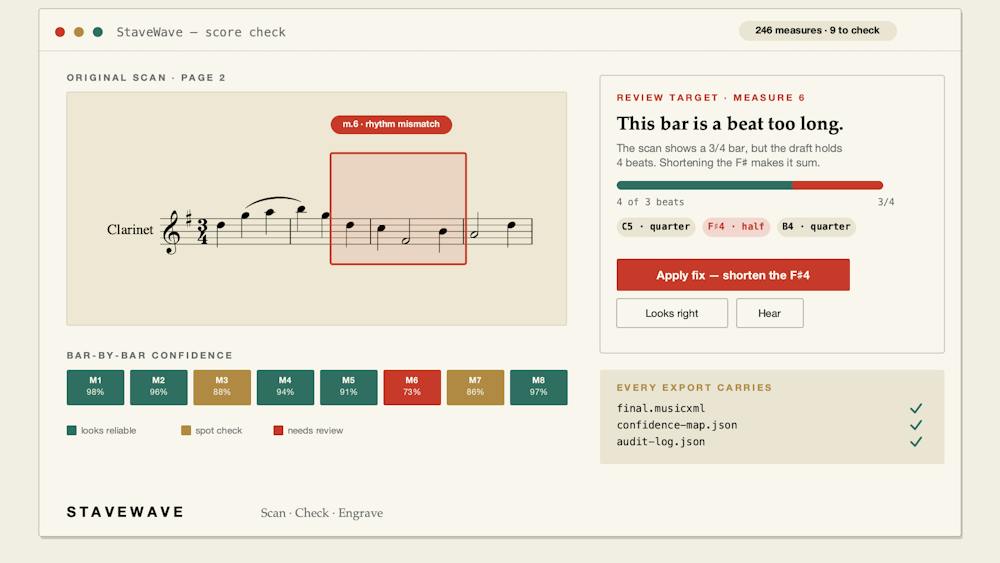
Task: Open the M7 86% spot-check tile
Action: [x=475, y=387]
